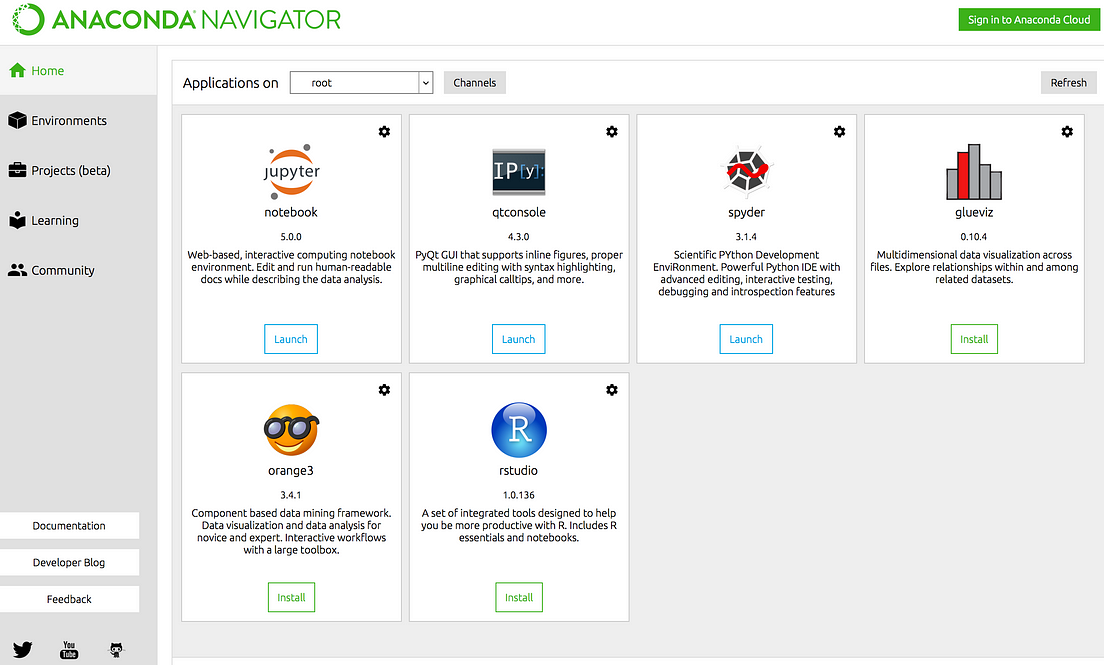Sign in to Anaconda Cloud
The width and height of the screenshot is (1104, 665).
(x=1029, y=20)
